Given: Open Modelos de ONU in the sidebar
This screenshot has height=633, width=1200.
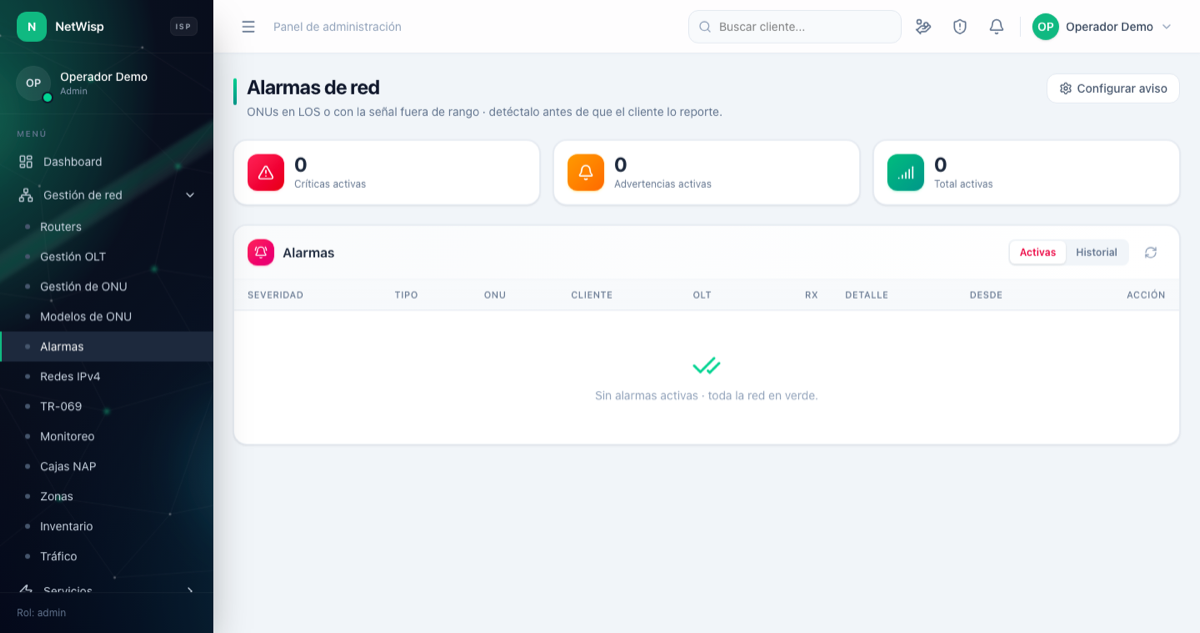Looking at the screenshot, I should pos(106,317).
